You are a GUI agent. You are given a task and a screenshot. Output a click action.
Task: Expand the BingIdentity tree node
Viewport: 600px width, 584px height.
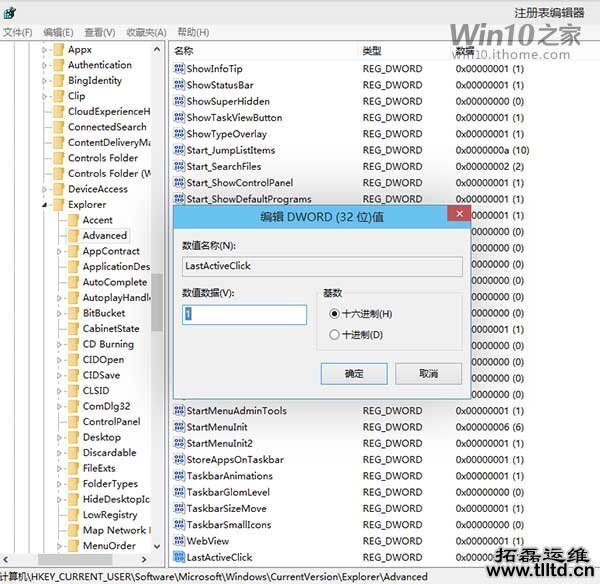(44, 81)
